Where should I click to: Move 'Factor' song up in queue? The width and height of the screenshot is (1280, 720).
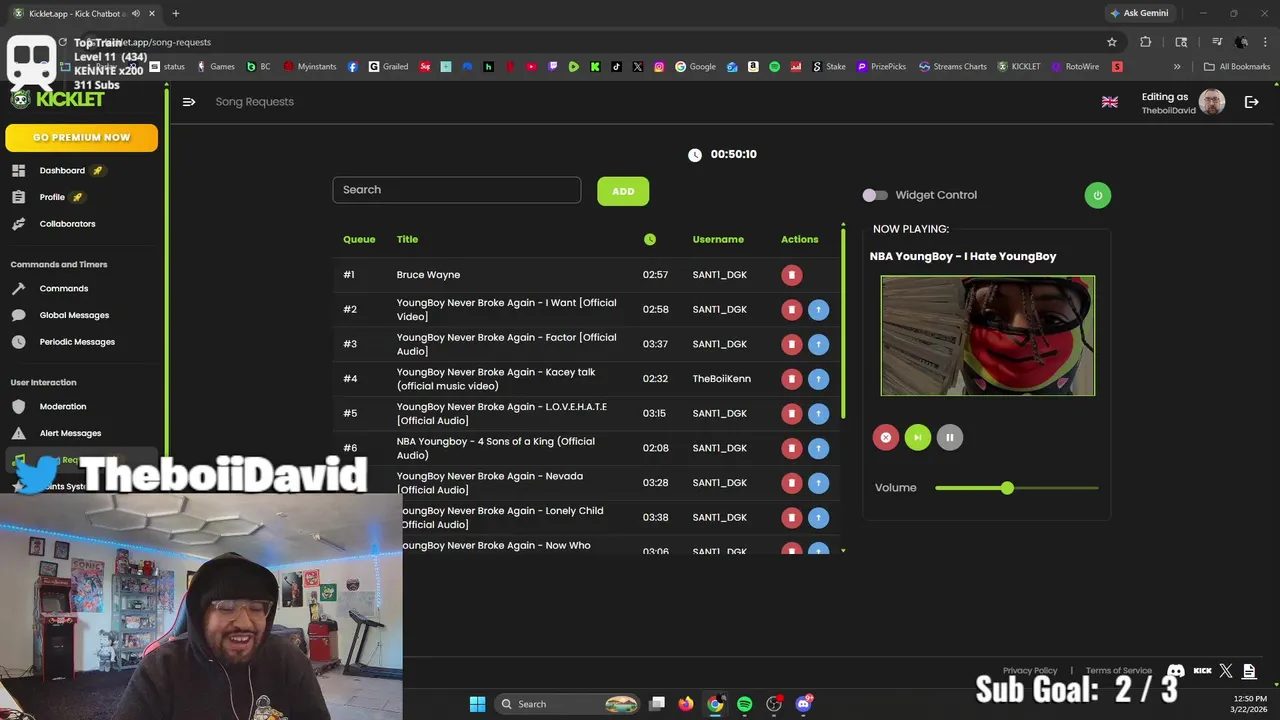point(818,344)
